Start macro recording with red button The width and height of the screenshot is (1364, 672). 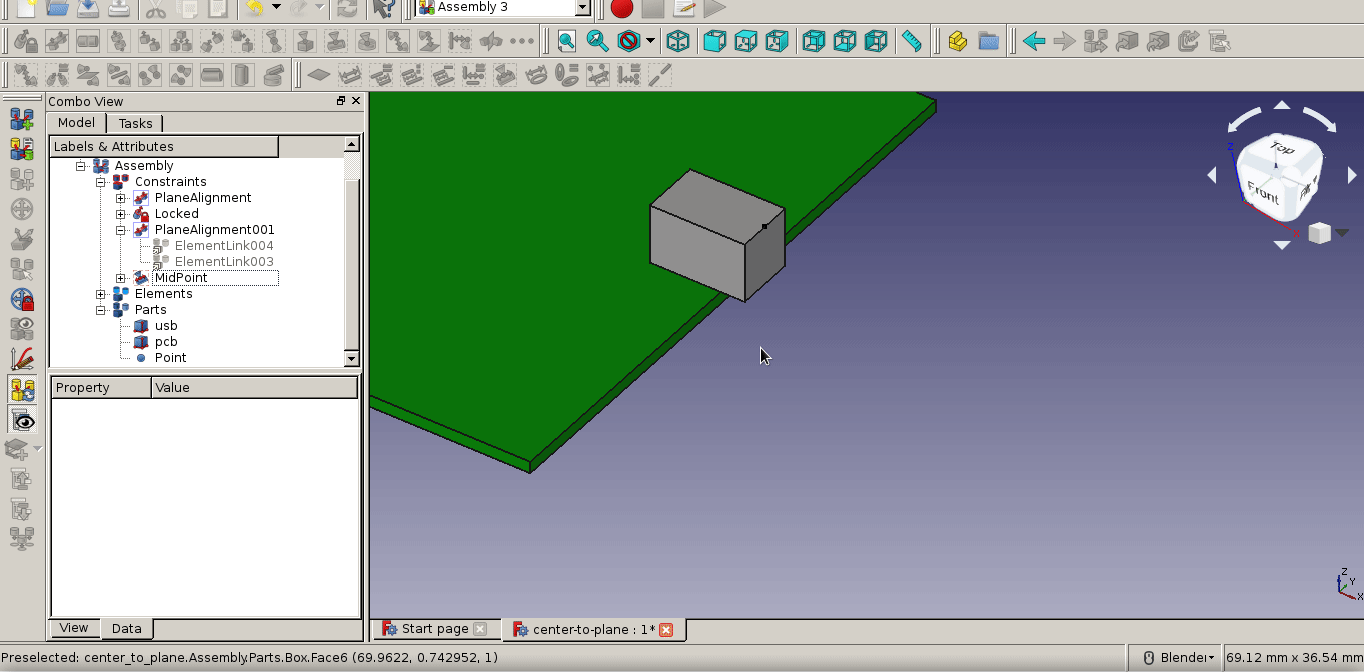(620, 8)
